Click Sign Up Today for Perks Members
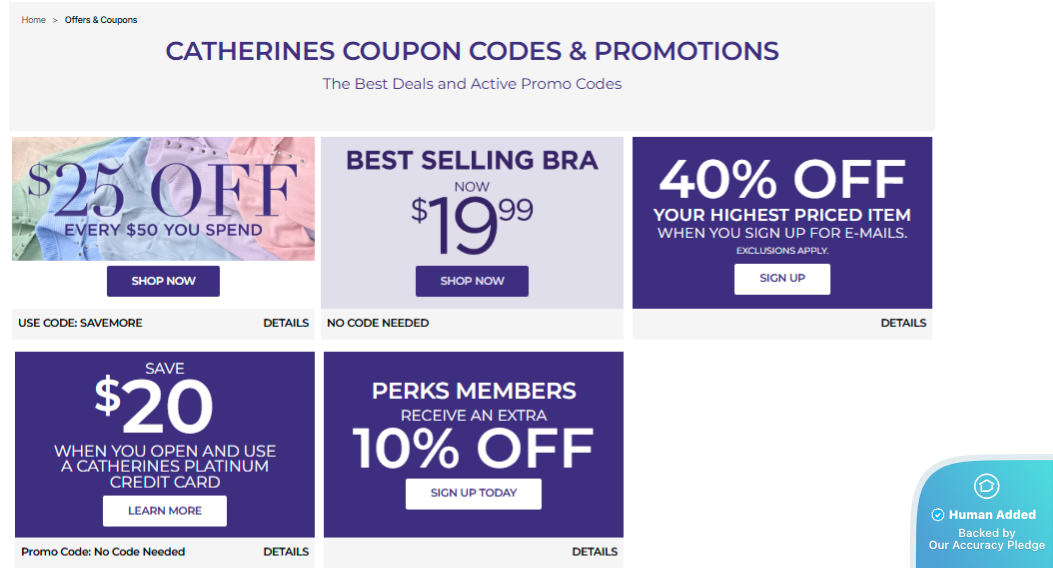Image resolution: width=1053 pixels, height=568 pixels. (473, 493)
